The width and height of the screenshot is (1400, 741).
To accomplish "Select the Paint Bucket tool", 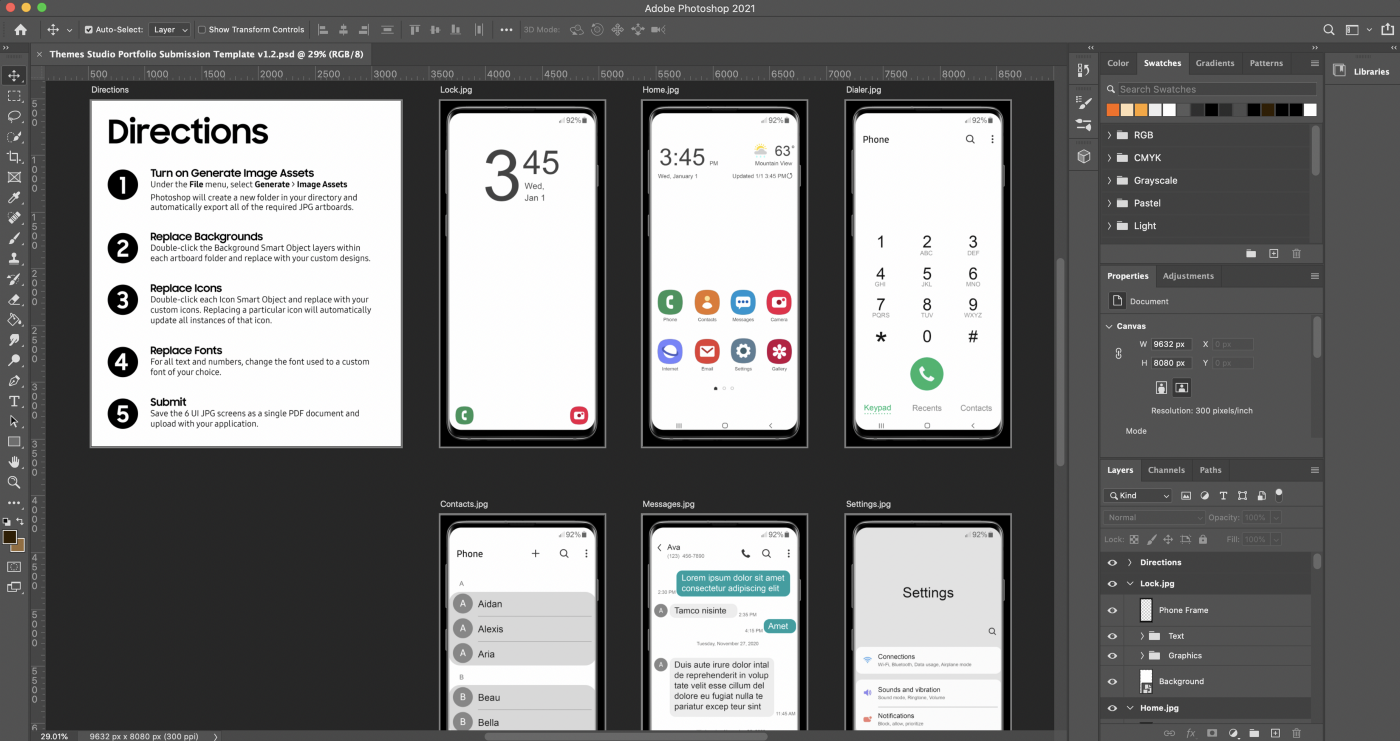I will coord(14,320).
